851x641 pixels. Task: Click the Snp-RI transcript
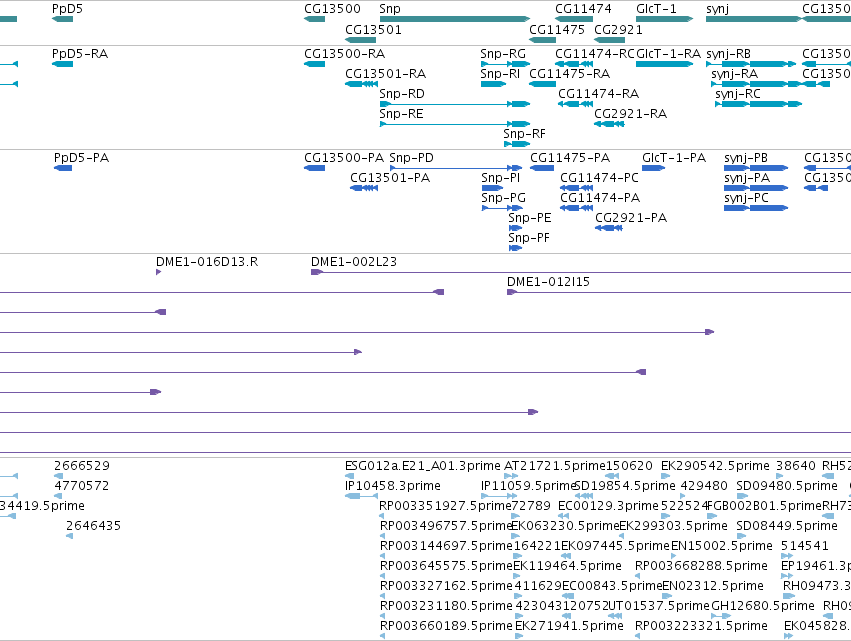[493, 84]
